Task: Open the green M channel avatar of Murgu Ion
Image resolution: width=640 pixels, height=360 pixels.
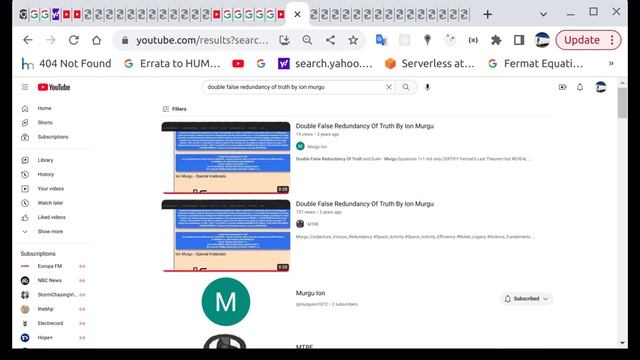Action: [226, 302]
